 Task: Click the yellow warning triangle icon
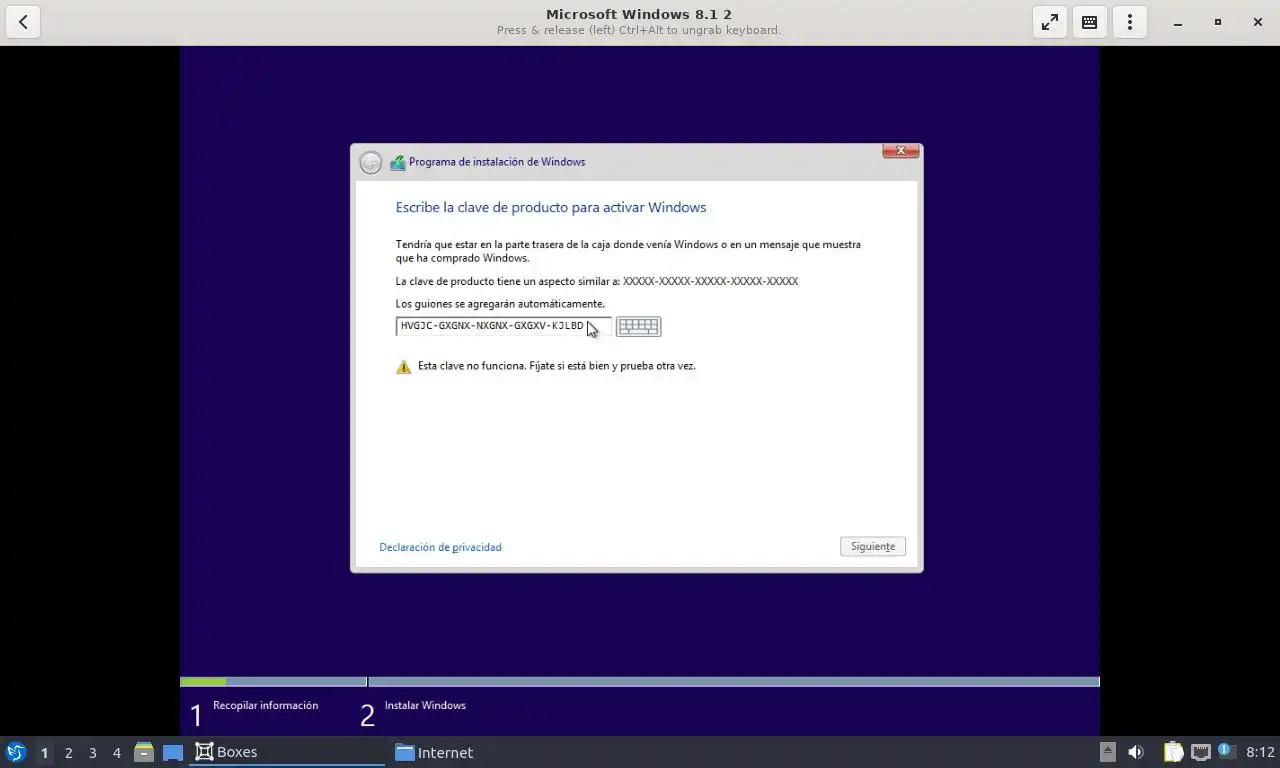(x=404, y=367)
